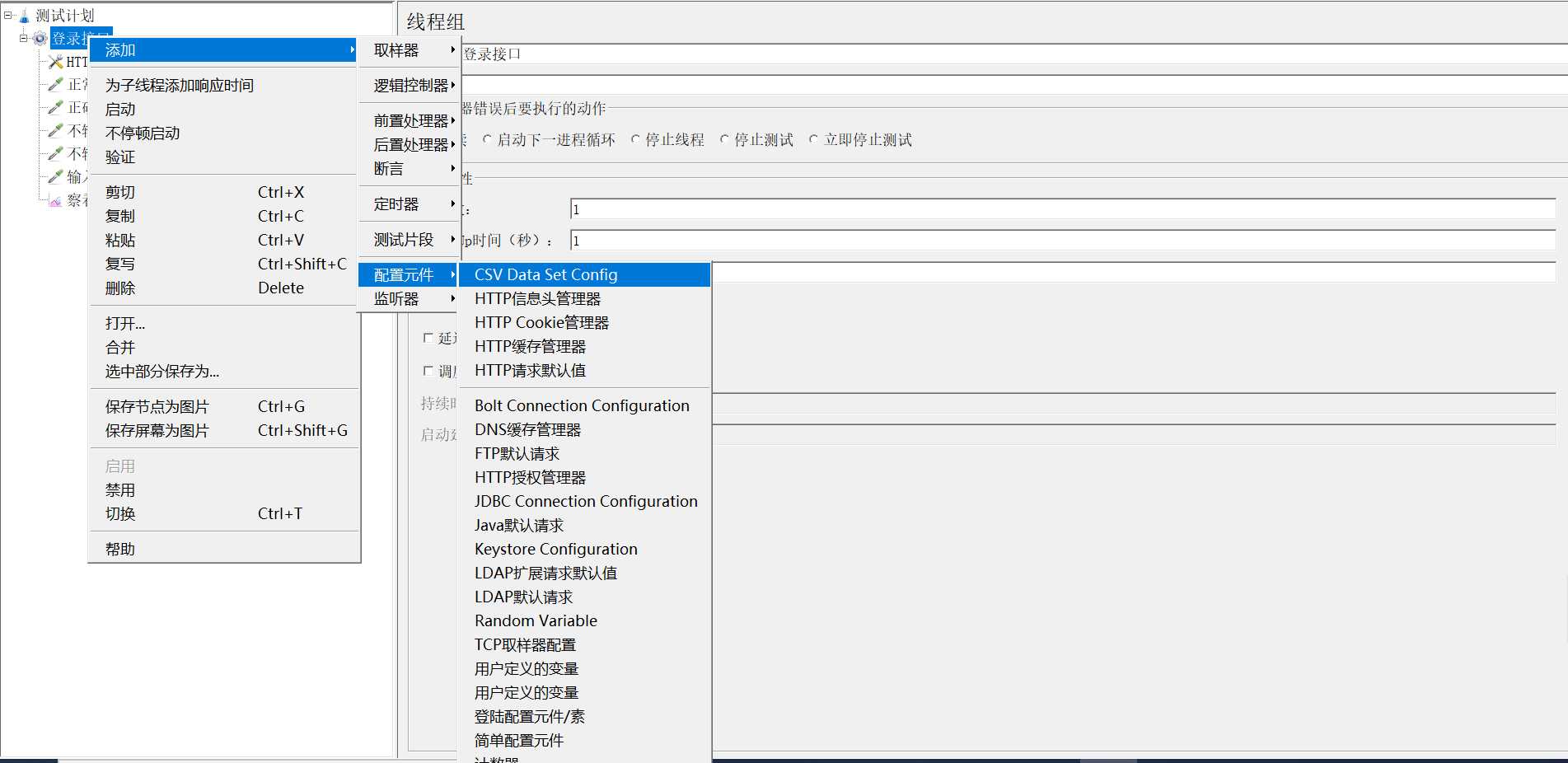Click 复写 in the context menu

click(223, 264)
